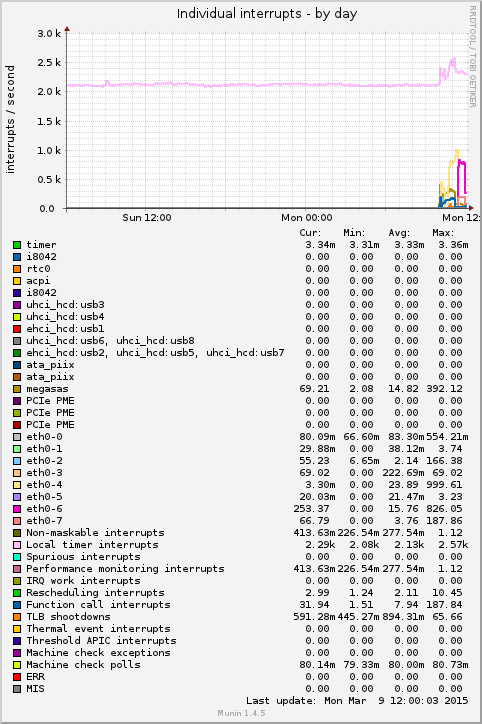Image resolution: width=482 pixels, height=724 pixels.
Task: Click the timer current value '3.34m'
Action: click(x=320, y=245)
